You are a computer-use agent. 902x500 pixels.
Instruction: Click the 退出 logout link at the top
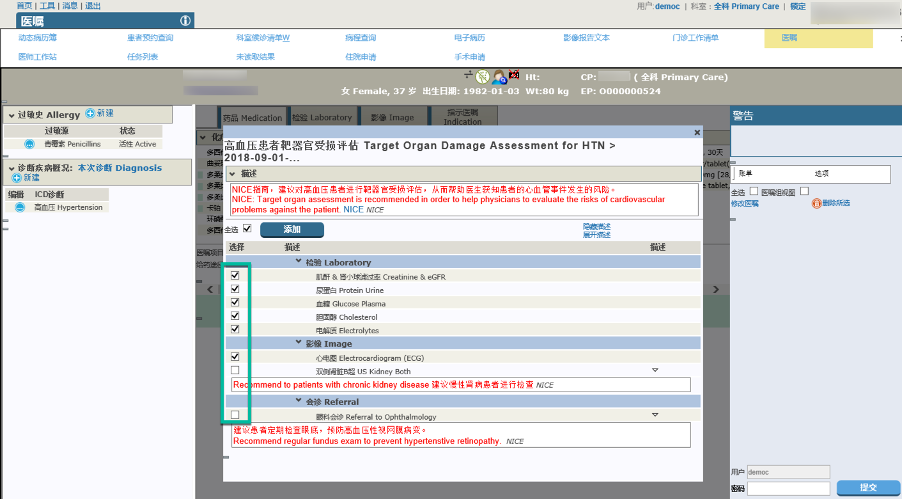pos(93,6)
